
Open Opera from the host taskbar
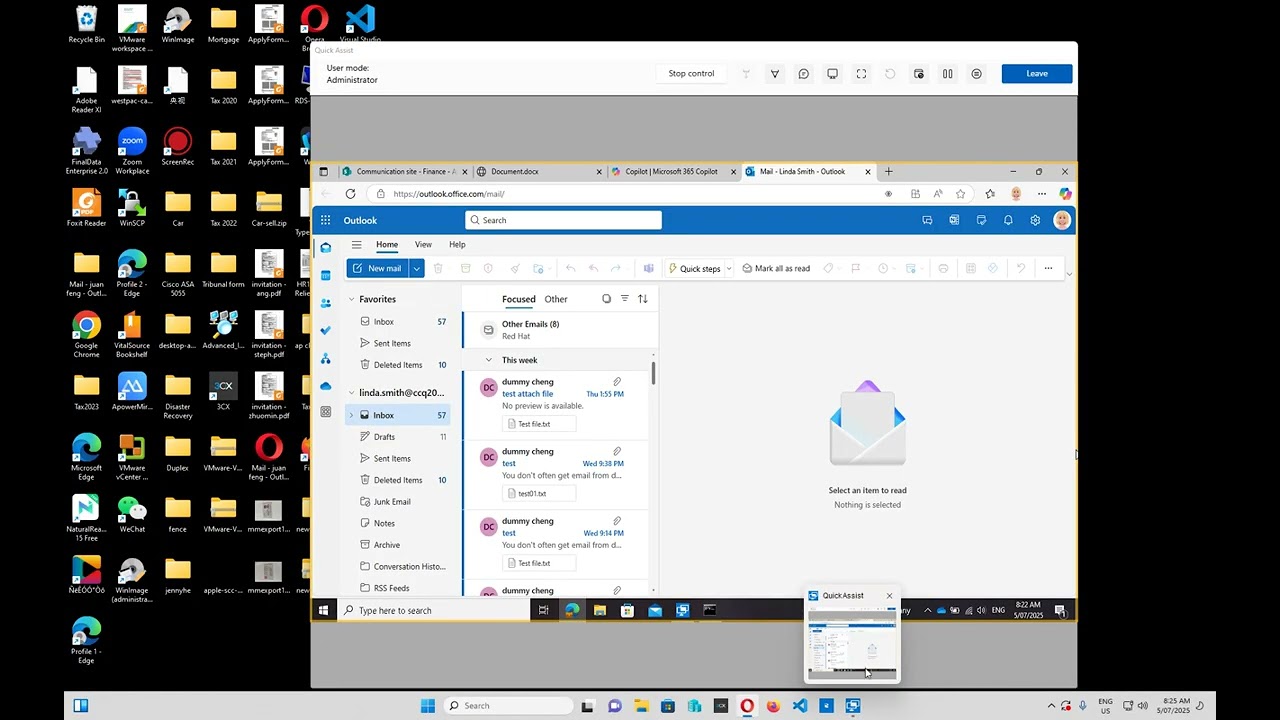[x=747, y=706]
